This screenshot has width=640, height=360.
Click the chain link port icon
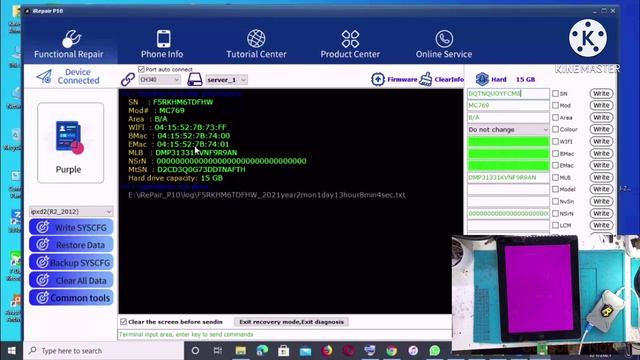tap(128, 79)
